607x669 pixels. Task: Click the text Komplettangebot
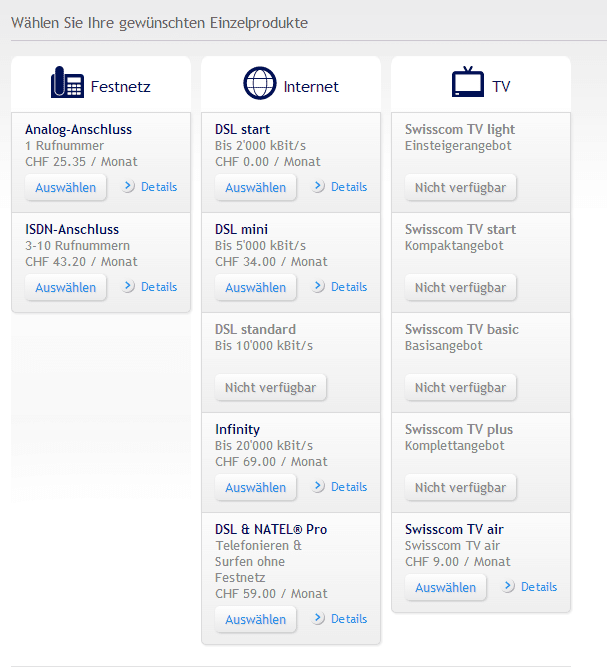pos(455,446)
